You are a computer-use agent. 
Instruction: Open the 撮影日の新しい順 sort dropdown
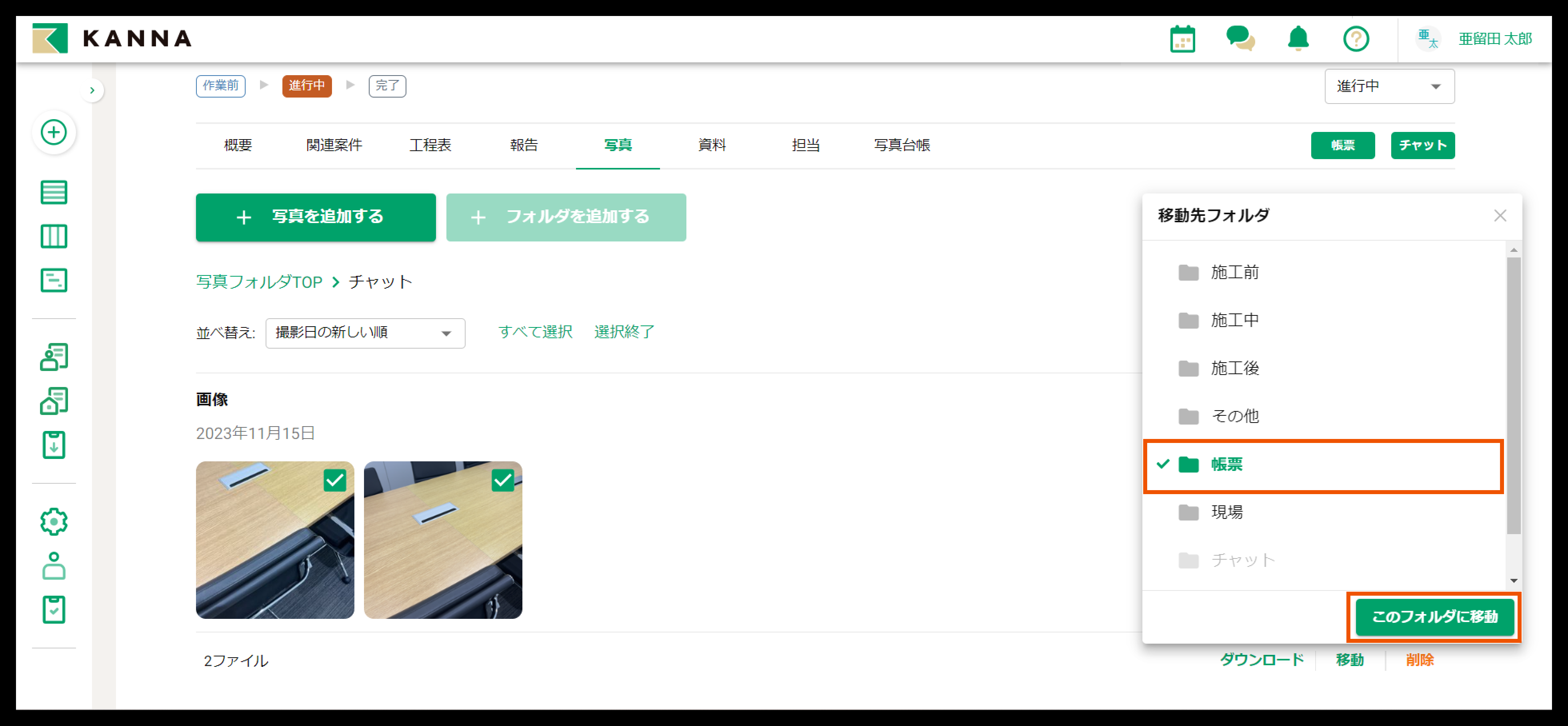click(x=365, y=333)
